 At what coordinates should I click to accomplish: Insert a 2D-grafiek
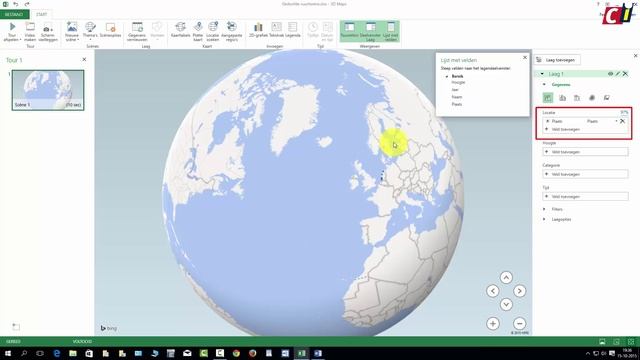(258, 31)
